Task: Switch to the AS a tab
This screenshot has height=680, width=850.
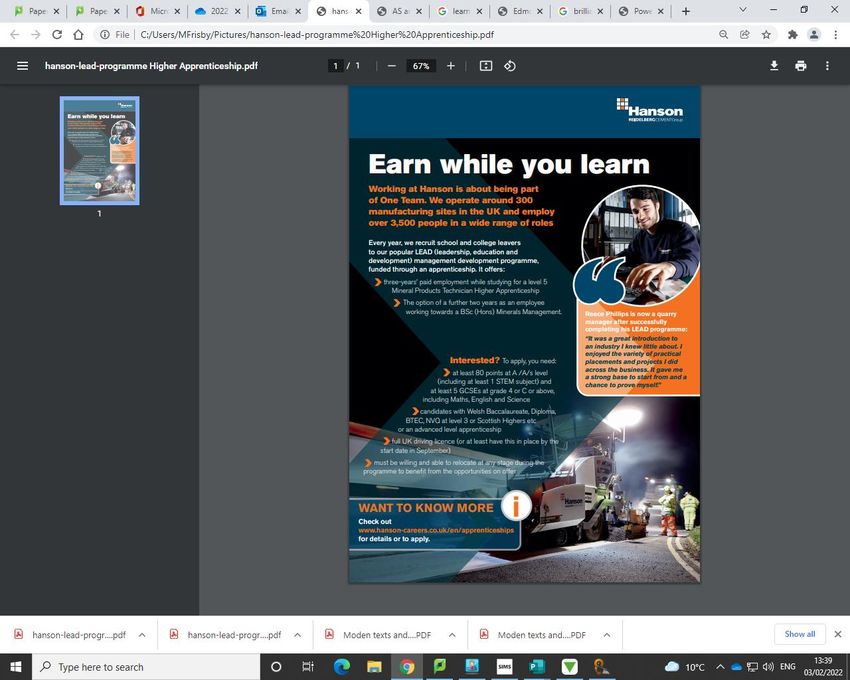Action: (399, 11)
